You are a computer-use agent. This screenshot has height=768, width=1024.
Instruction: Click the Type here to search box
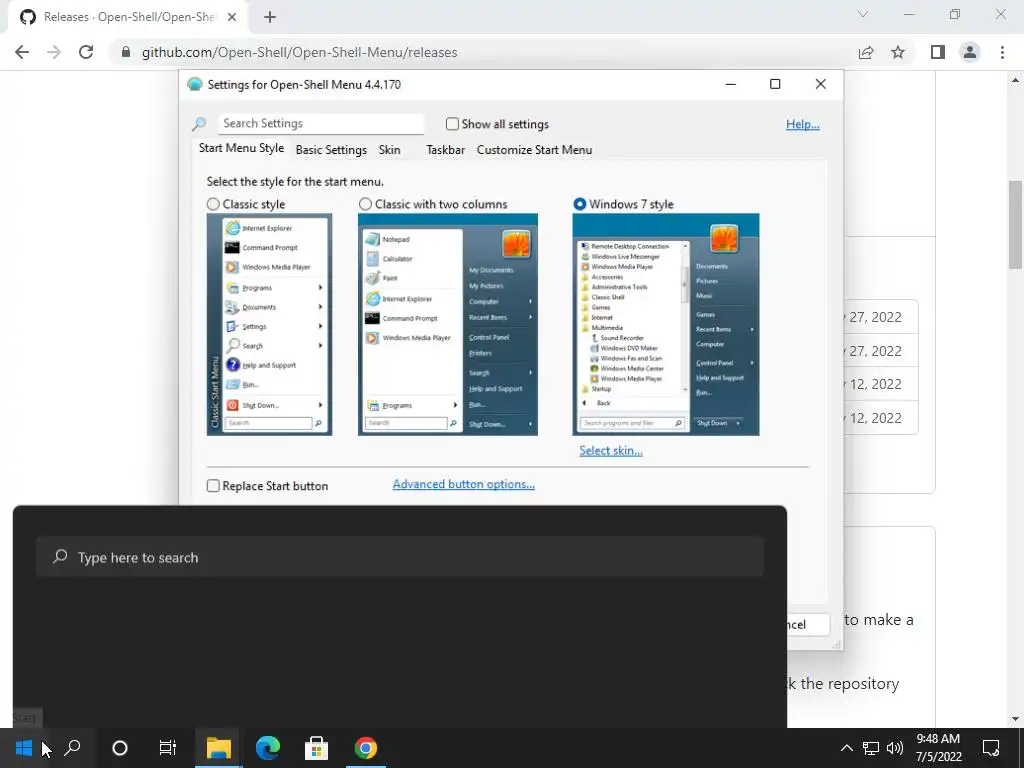(x=400, y=557)
